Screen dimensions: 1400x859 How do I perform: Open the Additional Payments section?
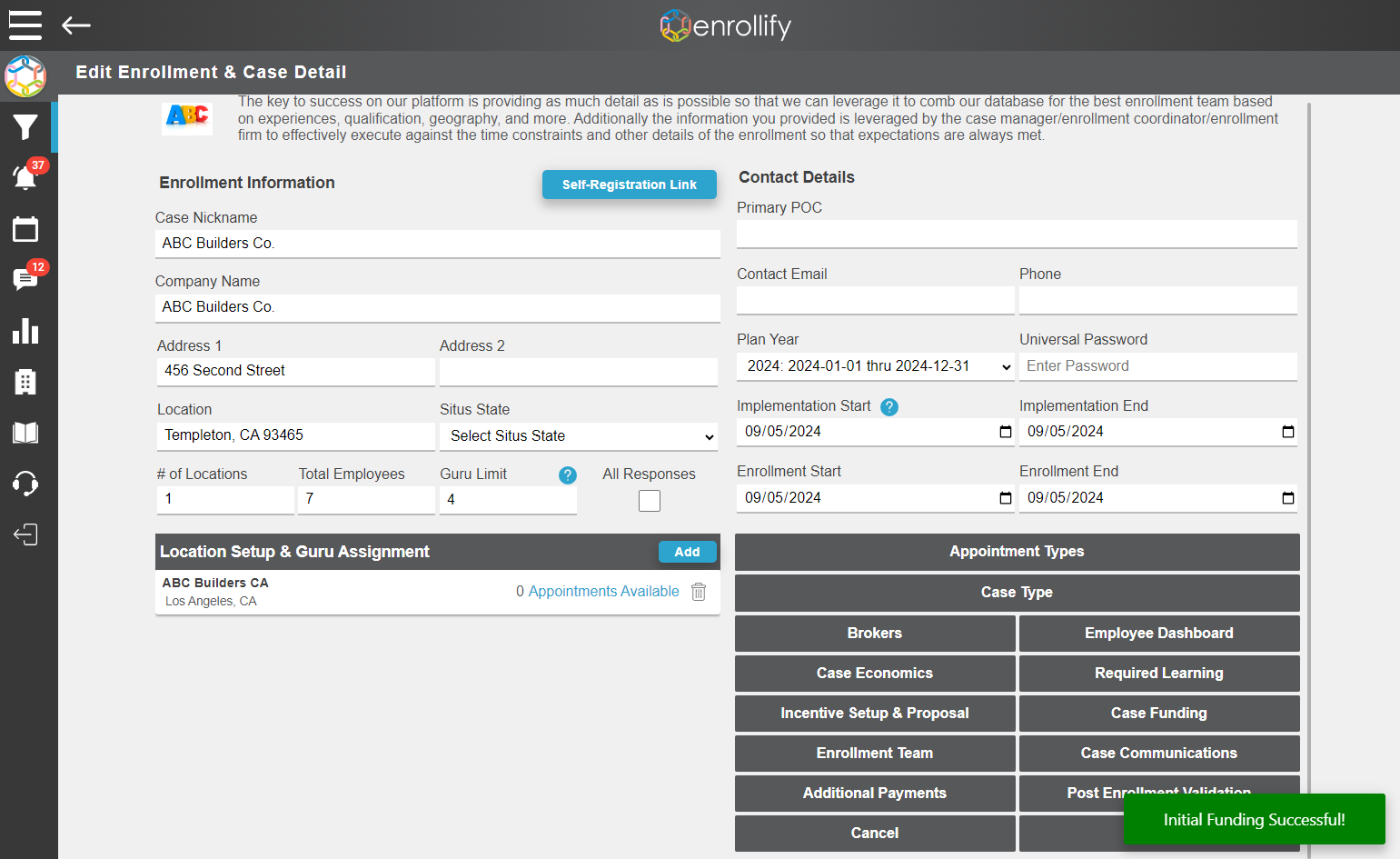pyautogui.click(x=875, y=794)
